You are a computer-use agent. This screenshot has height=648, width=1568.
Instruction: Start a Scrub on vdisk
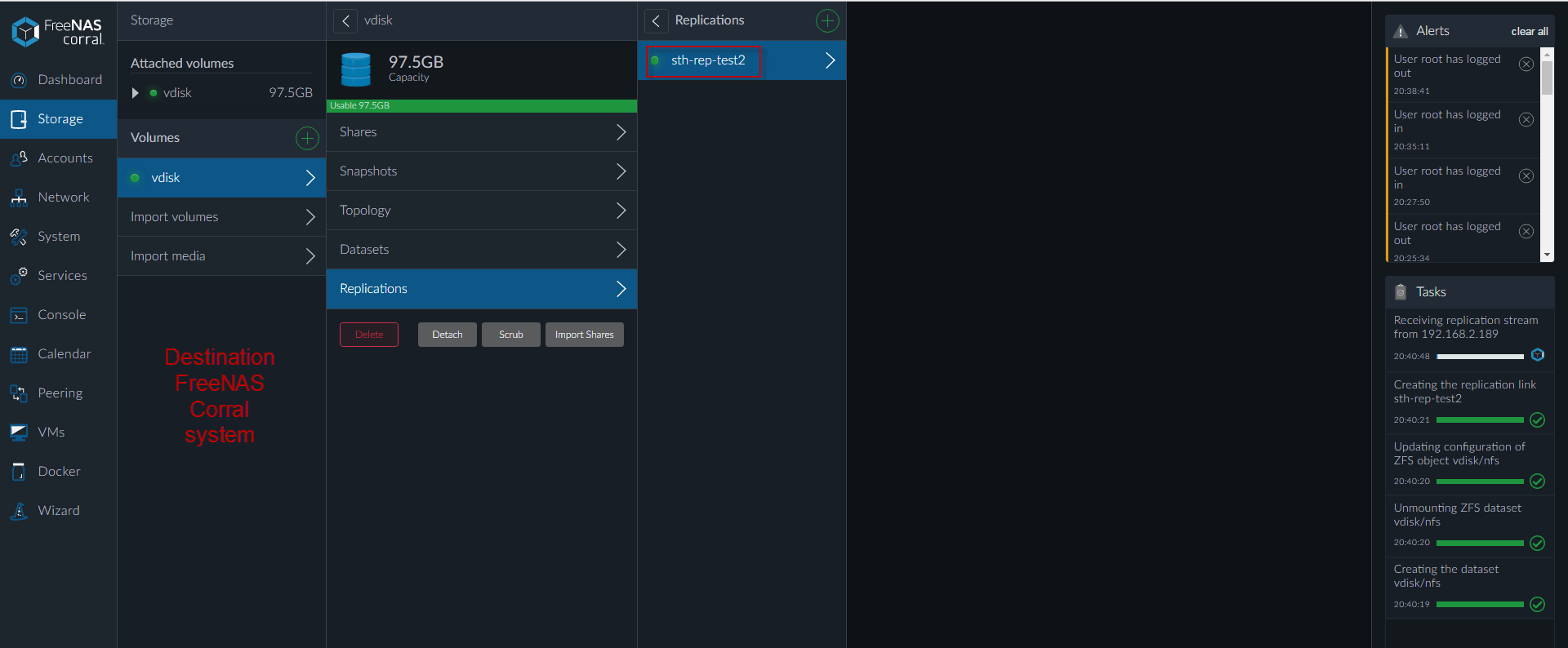[511, 335]
